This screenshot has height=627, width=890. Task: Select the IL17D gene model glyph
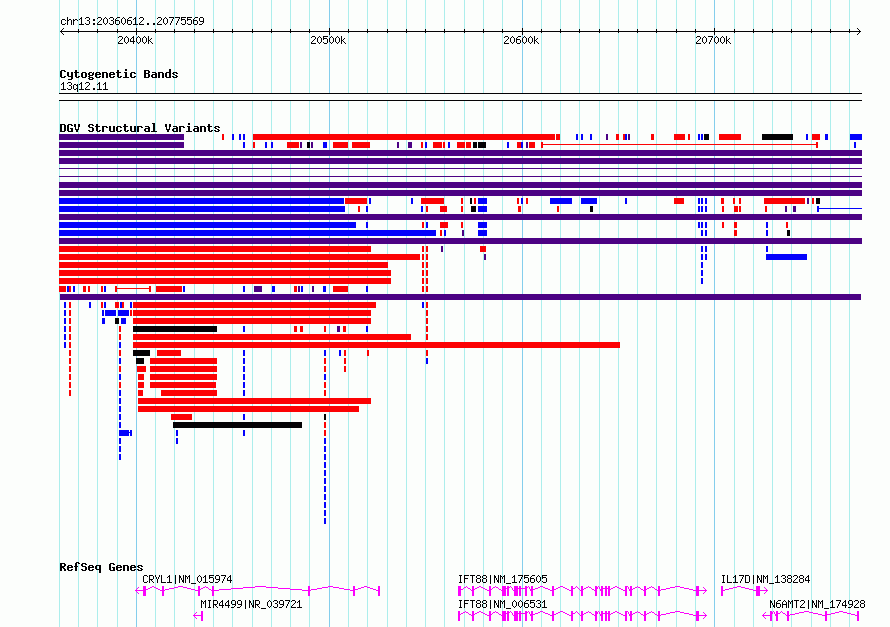tap(744, 591)
